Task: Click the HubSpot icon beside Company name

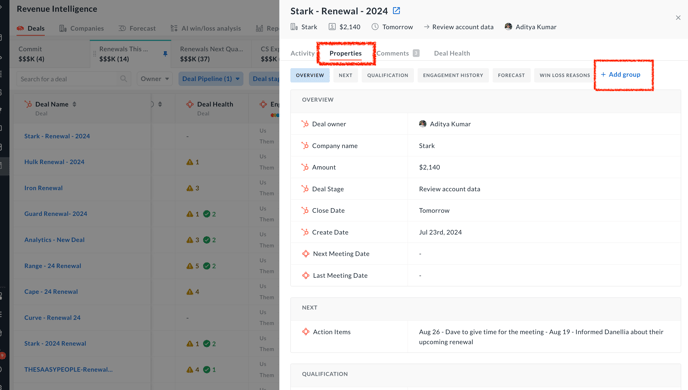Action: [x=305, y=145]
